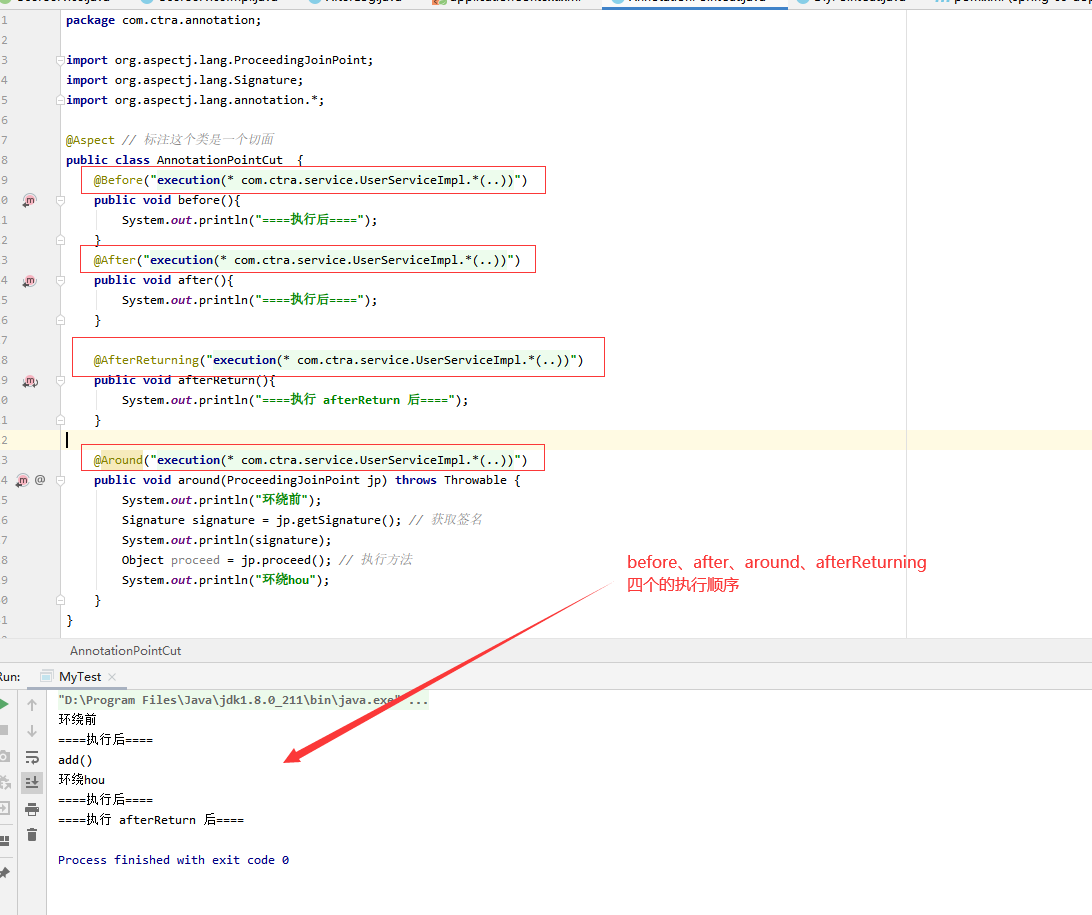Click the fold end marker closing before()
The image size is (1092, 915).
click(61, 240)
